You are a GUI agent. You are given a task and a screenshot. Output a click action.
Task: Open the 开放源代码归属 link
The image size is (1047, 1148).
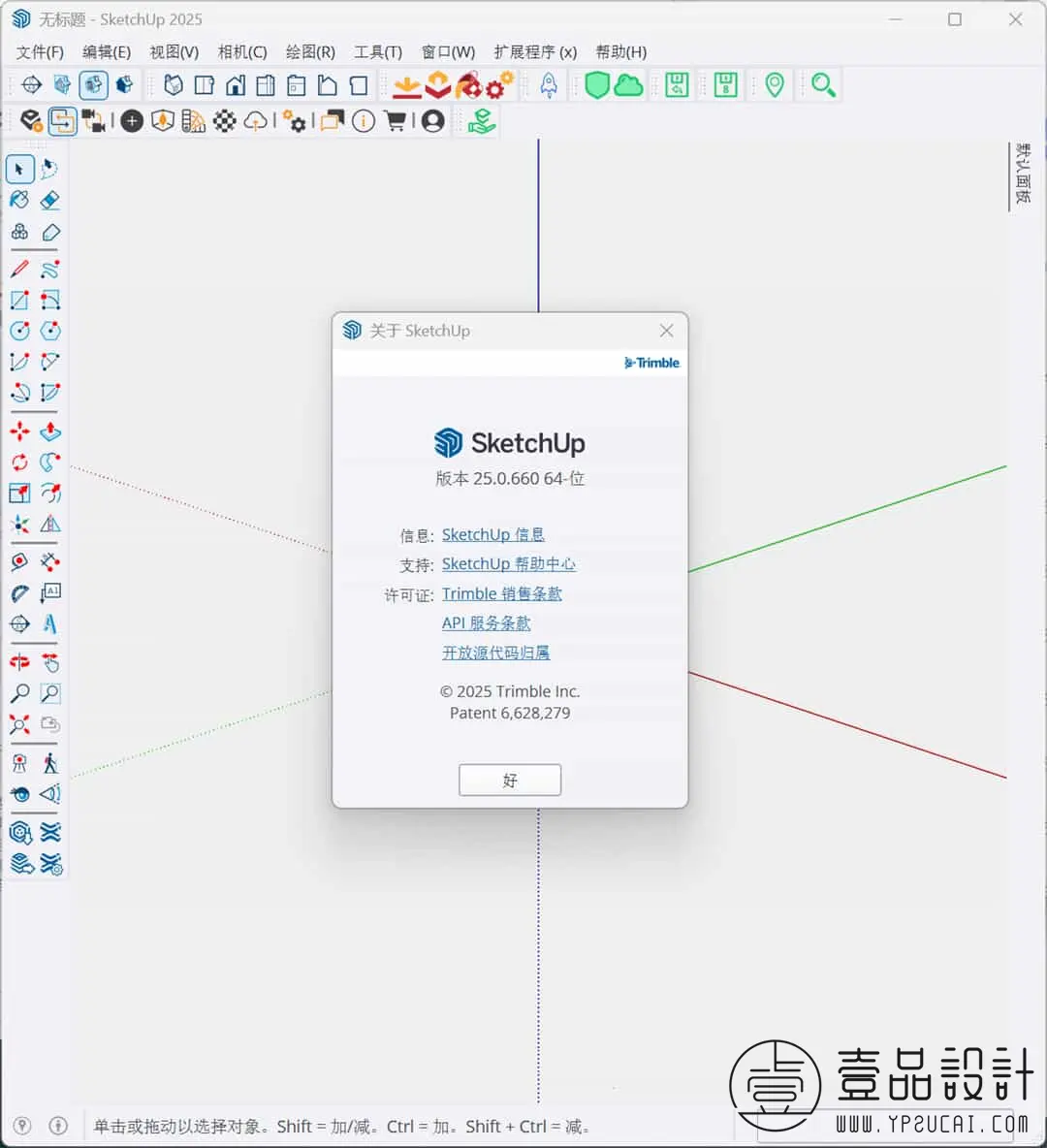(495, 653)
